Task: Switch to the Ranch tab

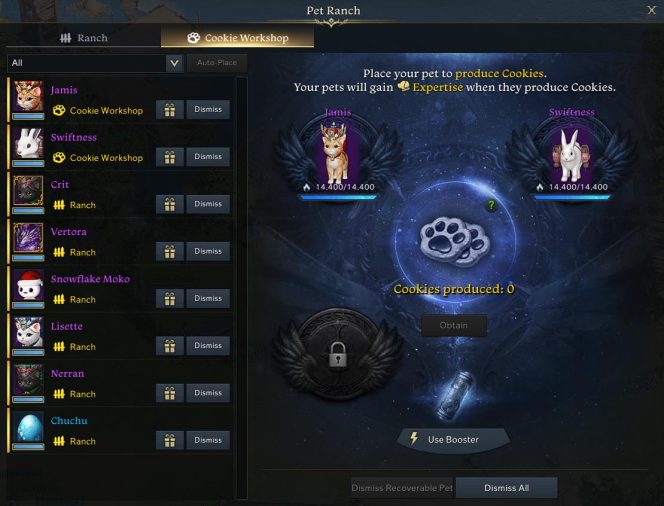Action: click(84, 38)
